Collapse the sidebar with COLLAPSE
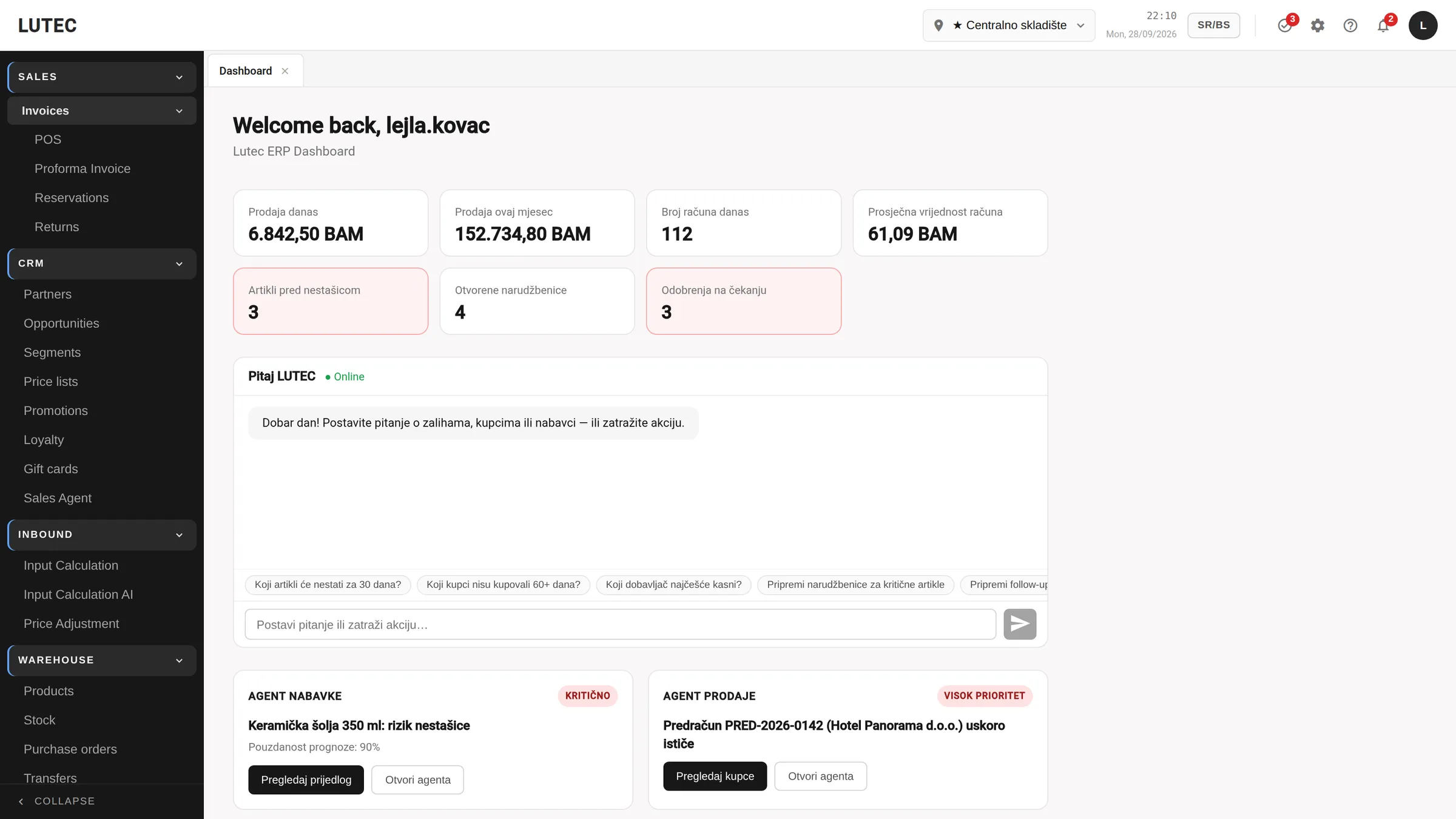This screenshot has height=819, width=1456. click(x=56, y=801)
